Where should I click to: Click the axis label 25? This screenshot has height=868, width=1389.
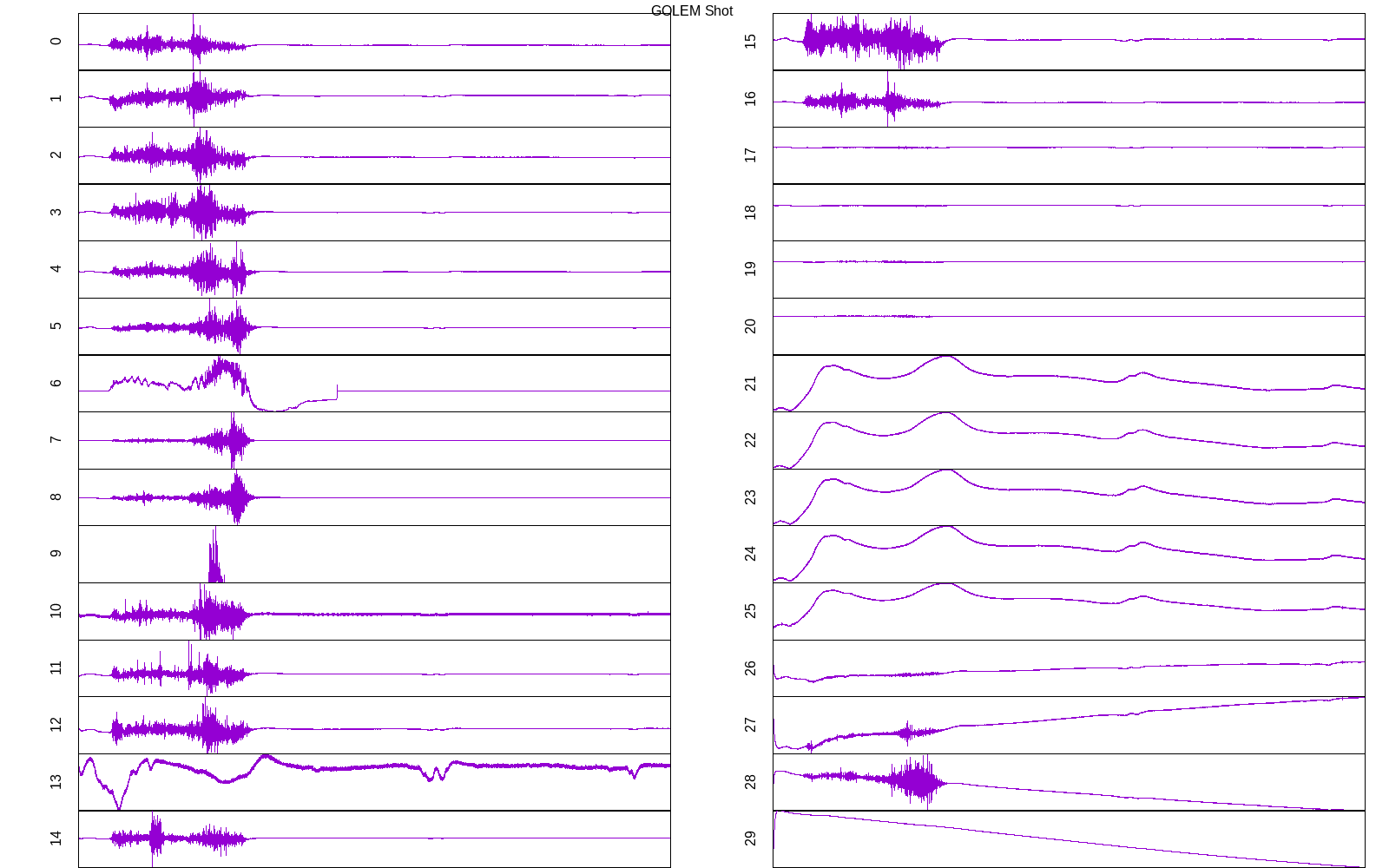click(x=751, y=611)
